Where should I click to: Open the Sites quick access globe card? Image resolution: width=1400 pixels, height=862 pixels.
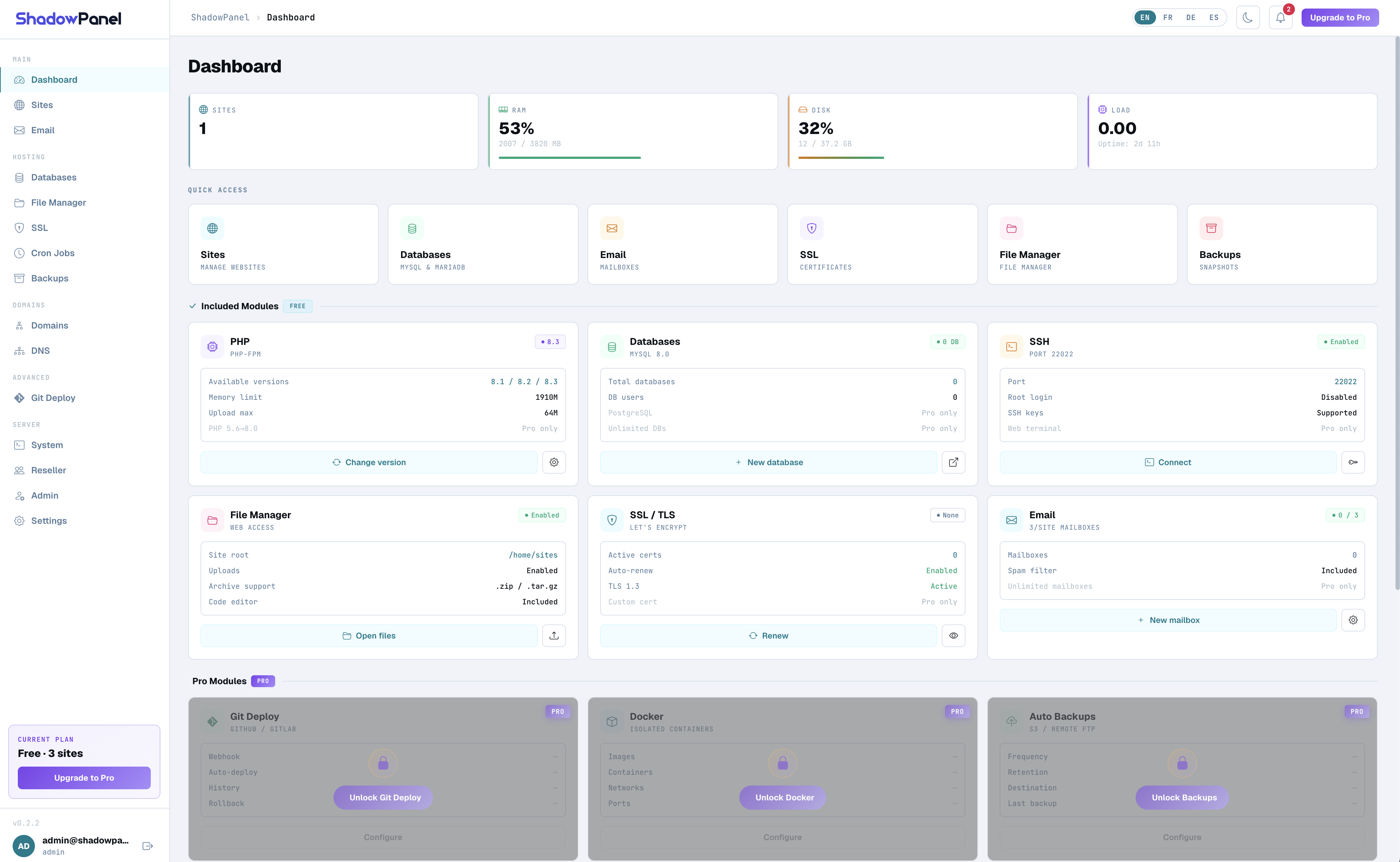click(283, 244)
